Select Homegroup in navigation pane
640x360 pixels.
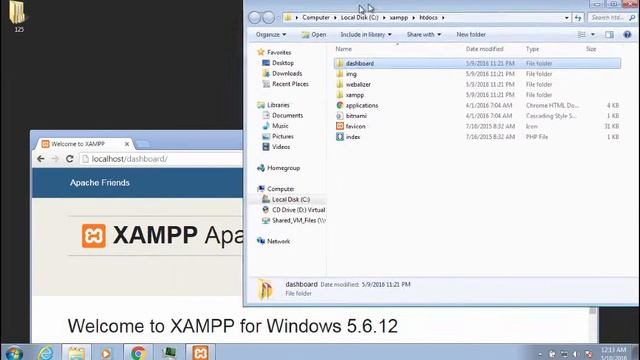pos(283,168)
